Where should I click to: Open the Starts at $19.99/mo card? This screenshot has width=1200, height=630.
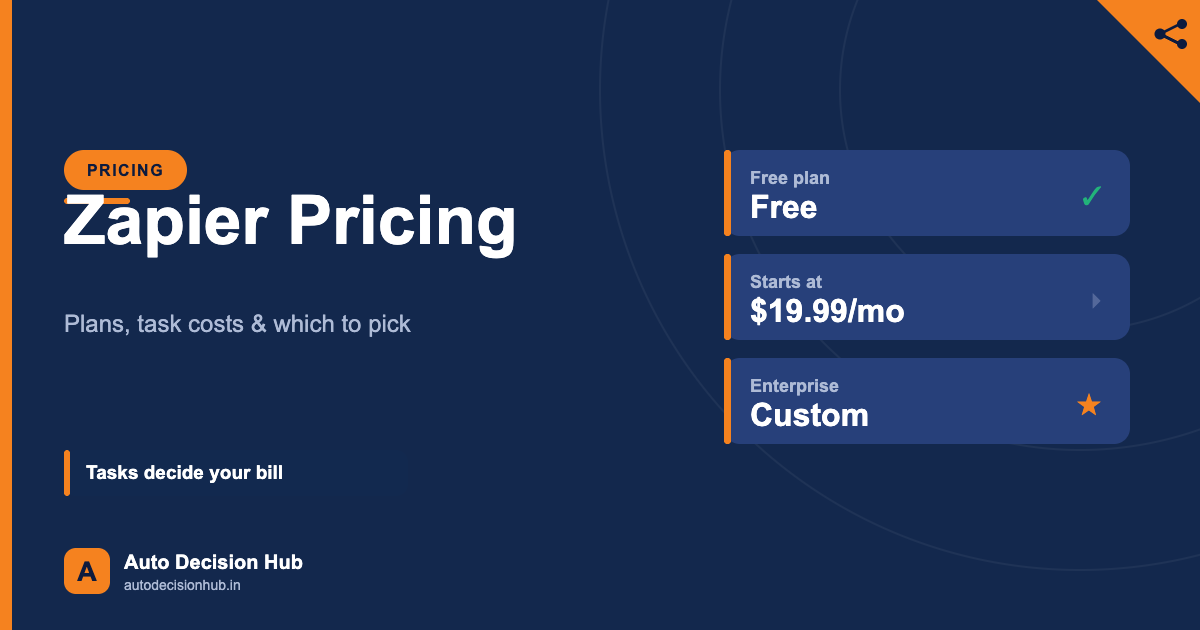tap(927, 297)
